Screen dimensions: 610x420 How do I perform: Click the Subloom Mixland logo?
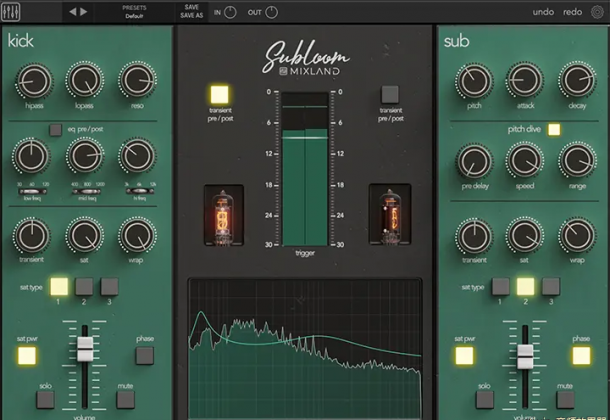pos(306,59)
